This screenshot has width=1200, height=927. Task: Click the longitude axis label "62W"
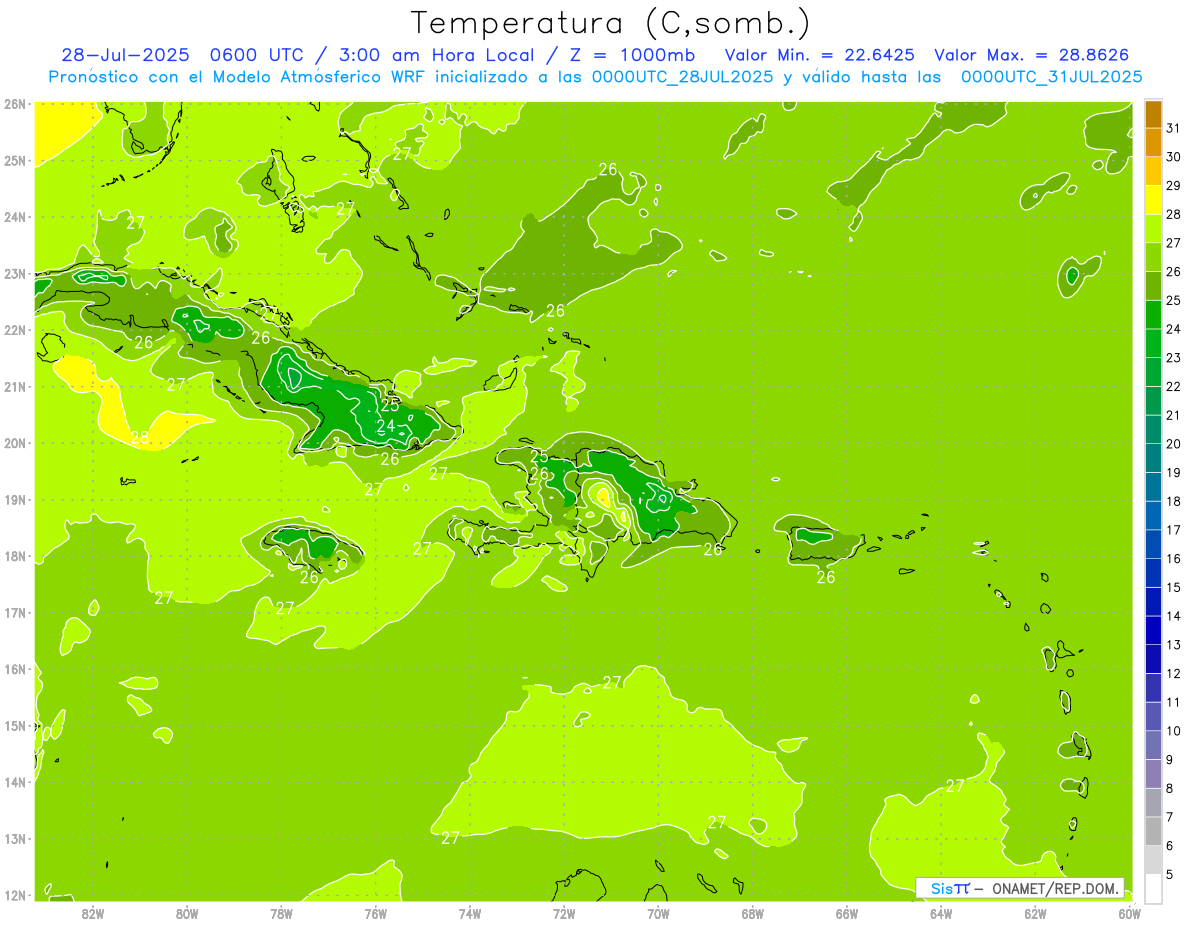pyautogui.click(x=1035, y=912)
